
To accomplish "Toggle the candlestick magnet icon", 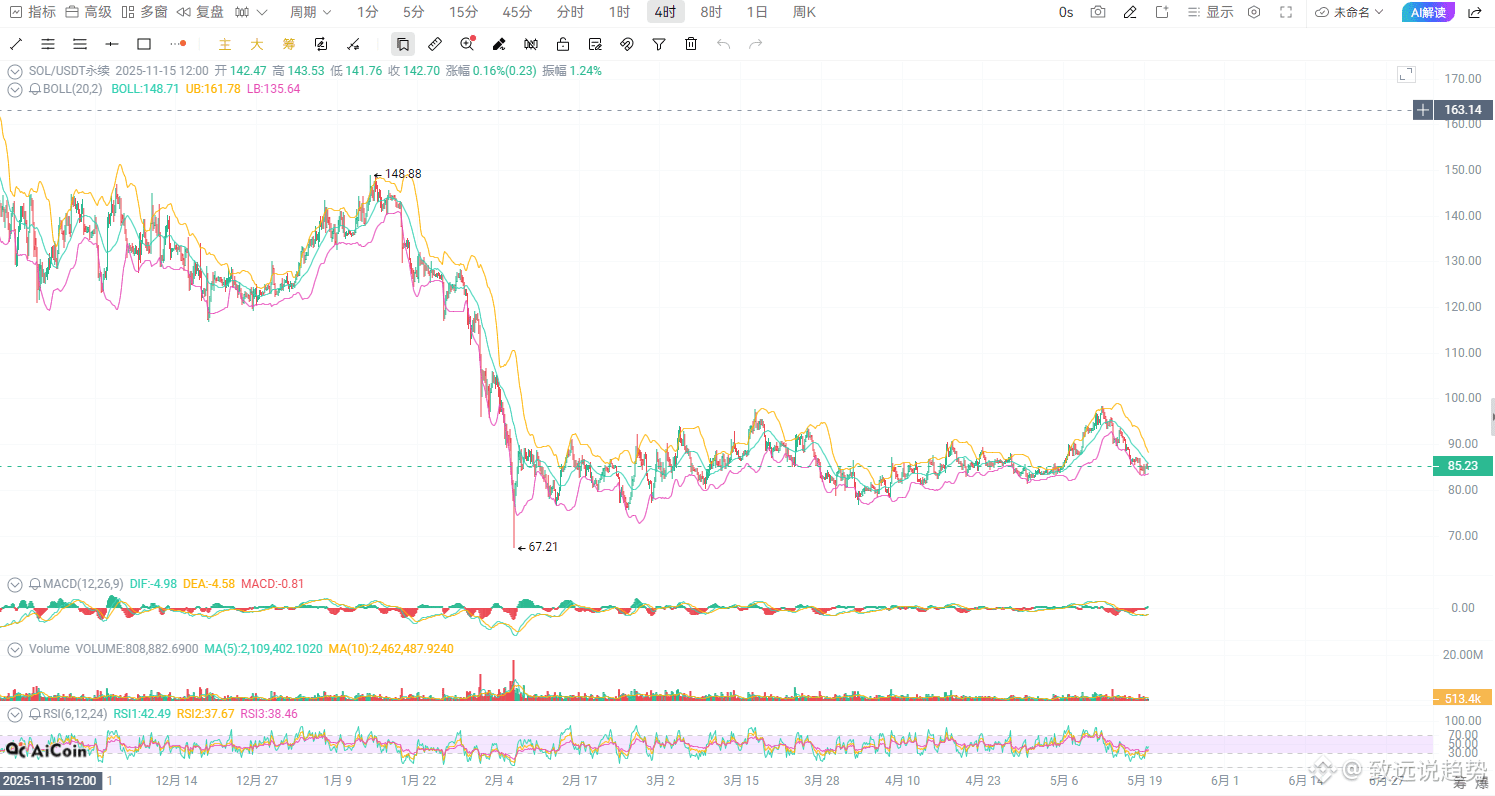I will pos(531,44).
